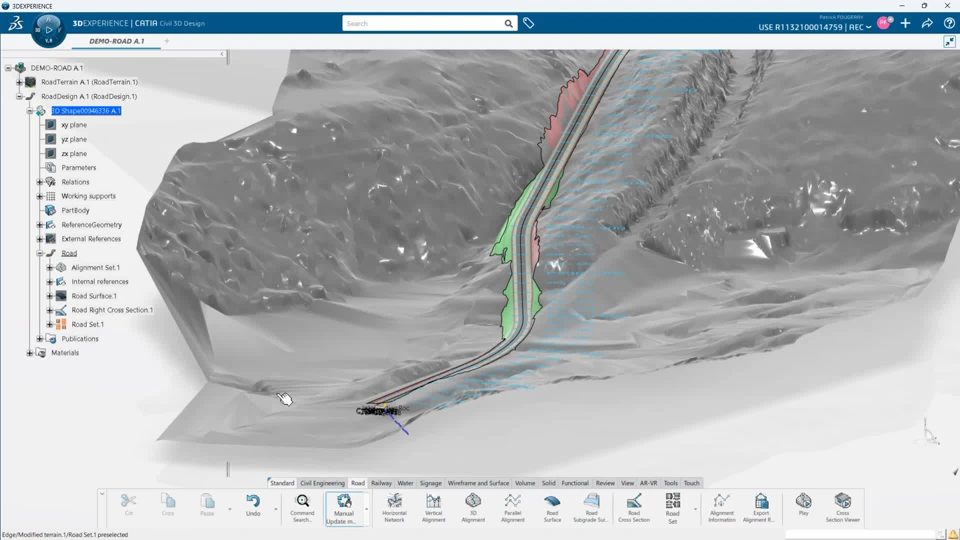Viewport: 960px width, 540px height.
Task: Open the Paste options dropdown arrow
Action: (230, 509)
